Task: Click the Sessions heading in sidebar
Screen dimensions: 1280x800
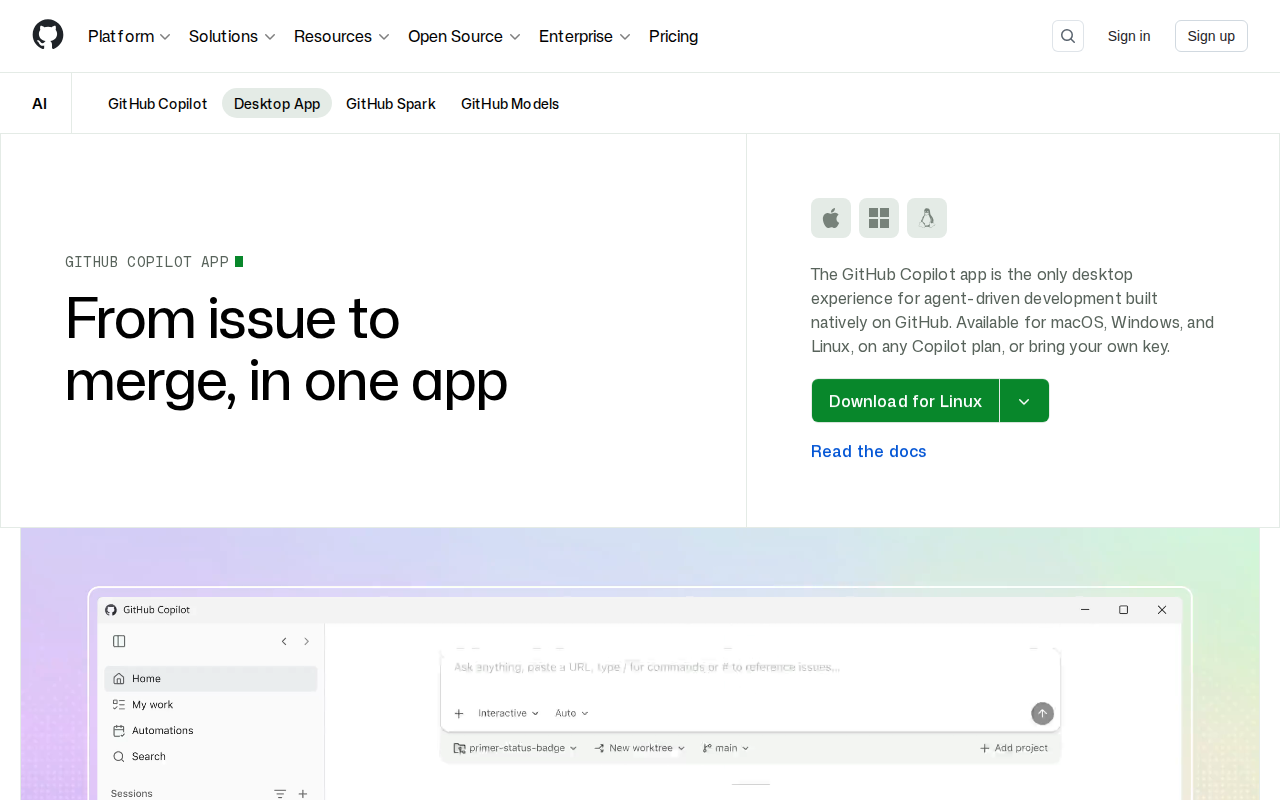Action: coord(132,793)
